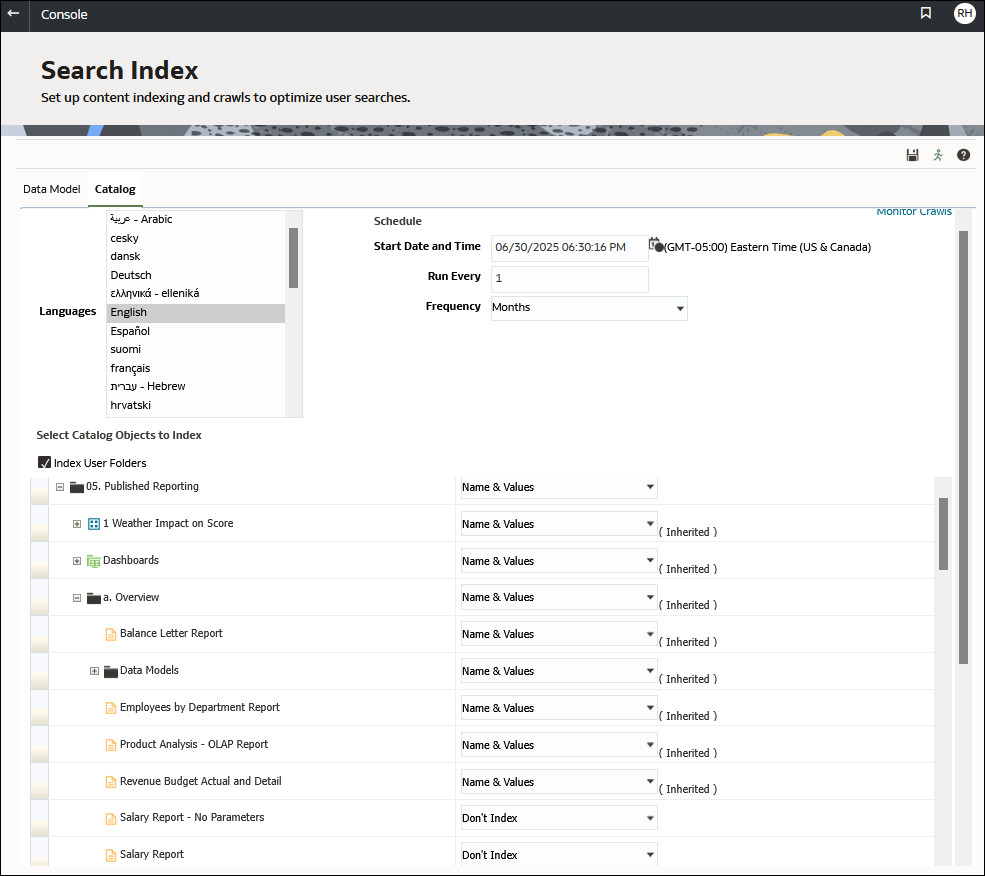
Task: Click the folder icon for 05. Published Reporting
Action: 77,487
